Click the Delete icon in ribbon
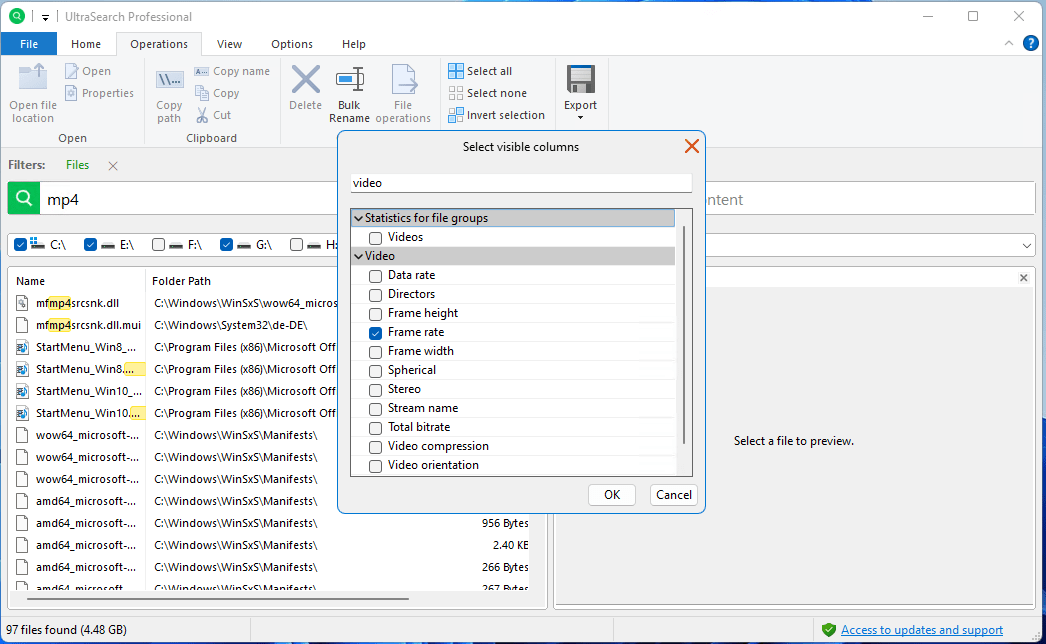 coord(305,80)
